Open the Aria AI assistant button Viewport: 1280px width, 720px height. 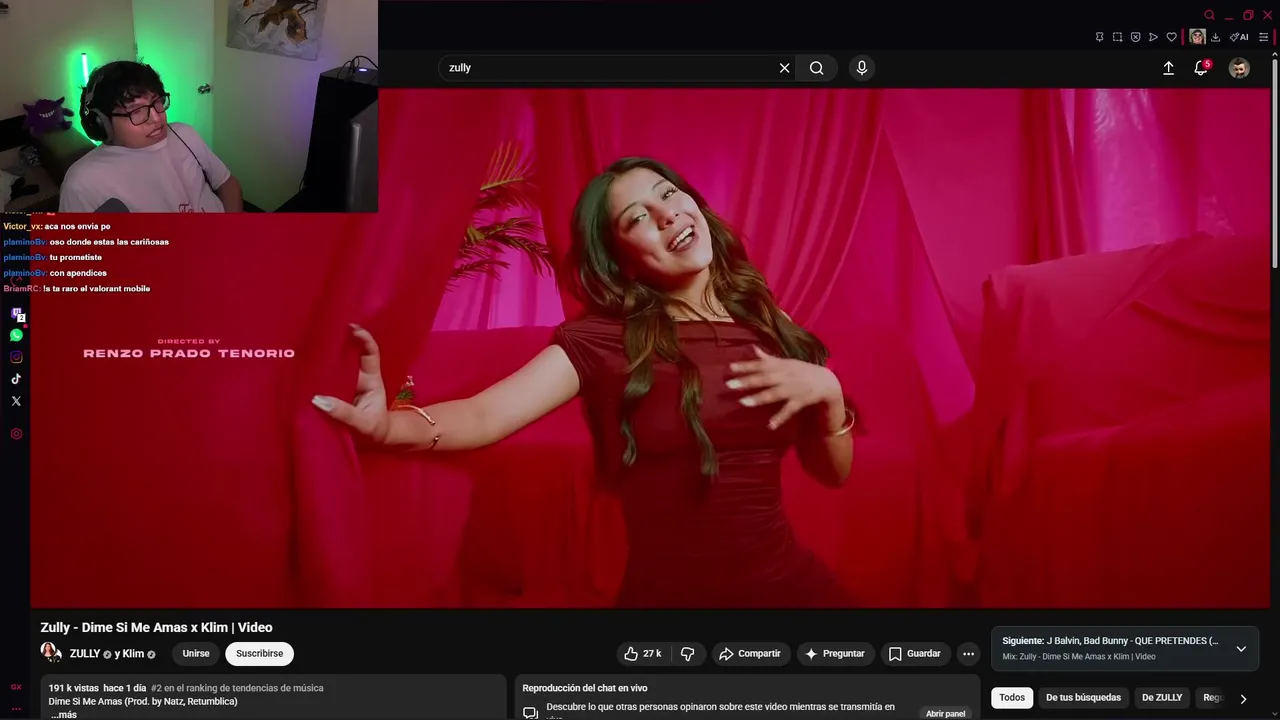coord(1239,37)
